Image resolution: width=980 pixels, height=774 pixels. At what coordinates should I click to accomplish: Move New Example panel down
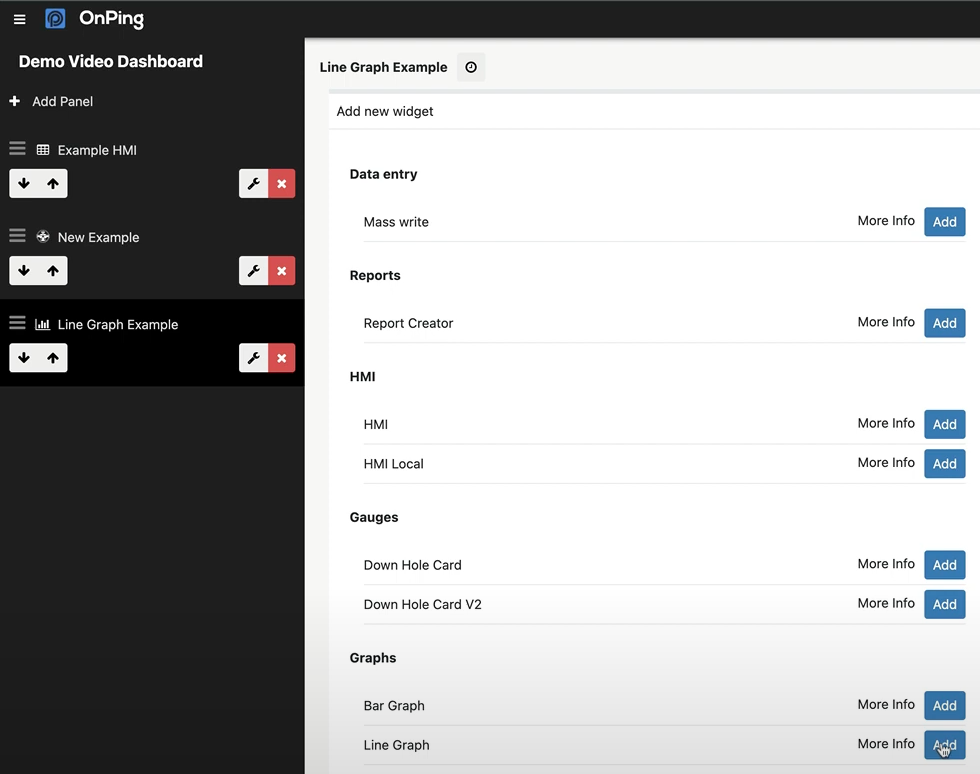point(24,271)
